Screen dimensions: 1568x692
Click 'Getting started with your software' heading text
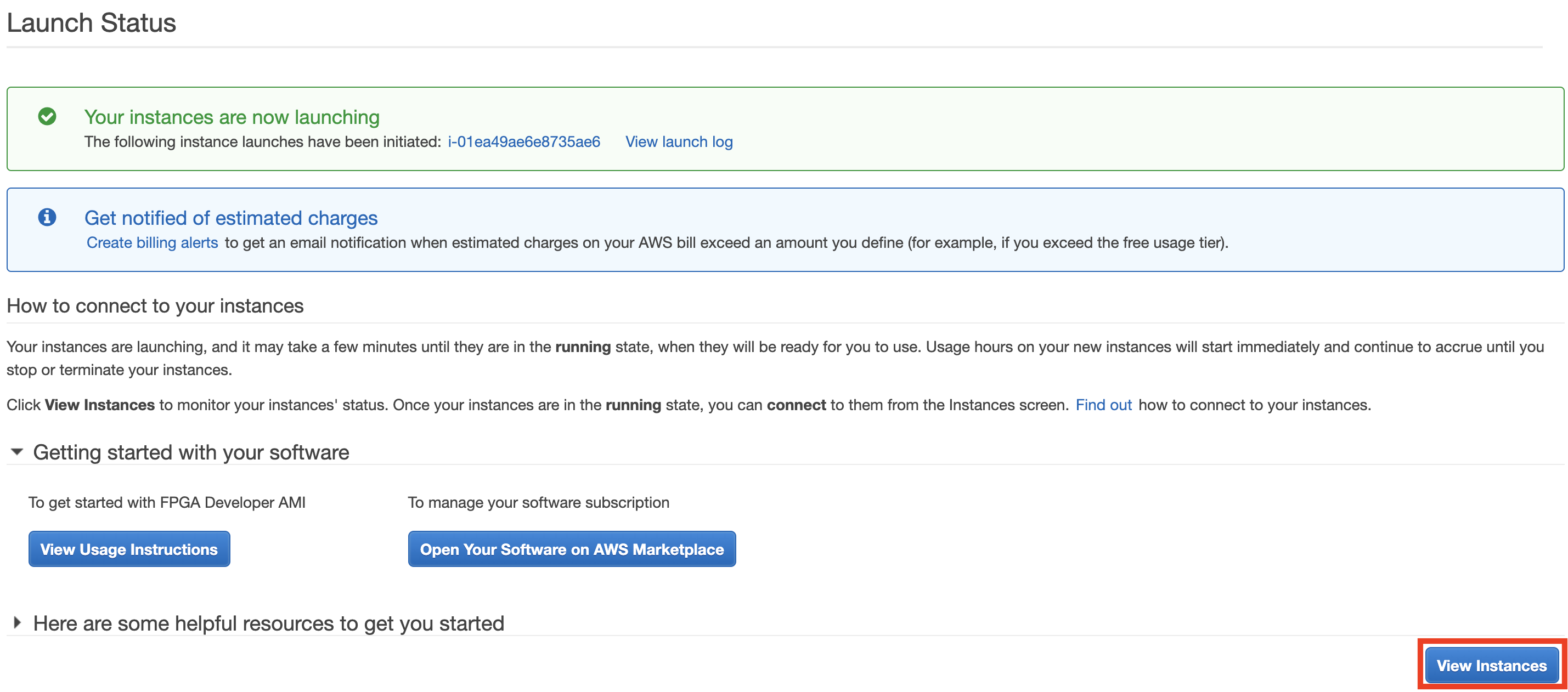[191, 453]
